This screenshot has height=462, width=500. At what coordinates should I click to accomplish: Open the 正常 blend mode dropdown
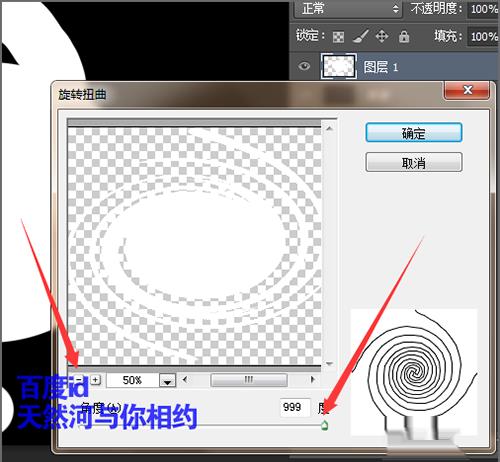click(347, 9)
